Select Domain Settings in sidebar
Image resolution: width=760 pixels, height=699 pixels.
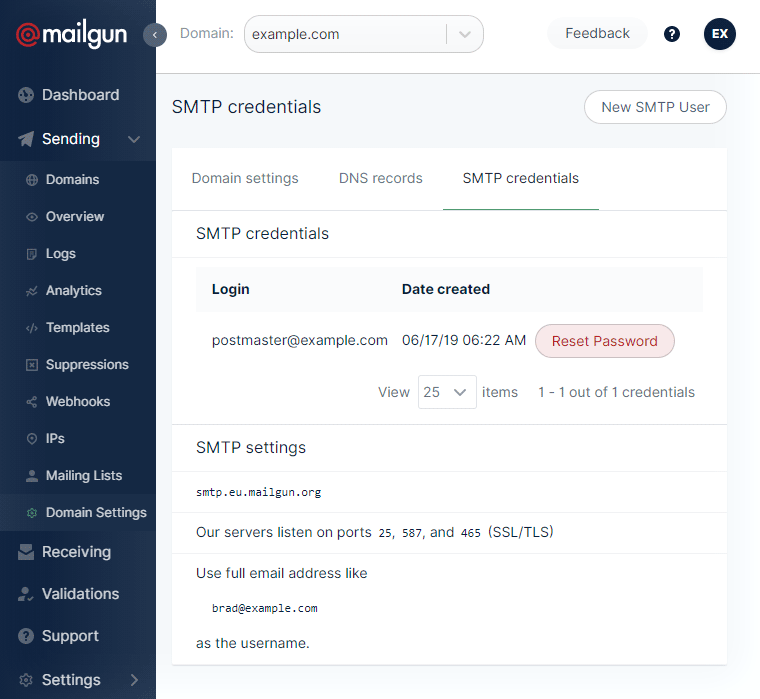(96, 513)
